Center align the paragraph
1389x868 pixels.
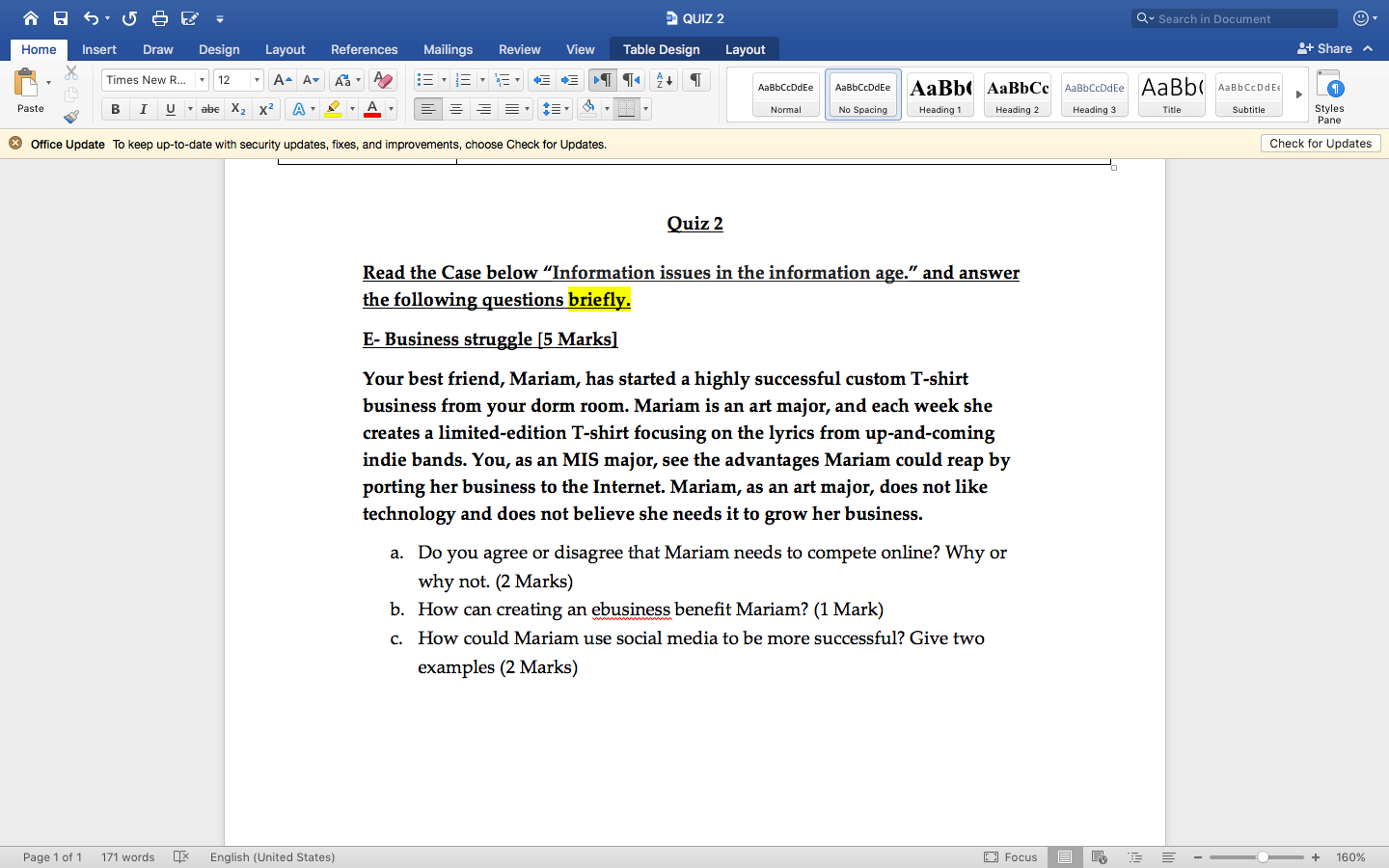coord(456,109)
